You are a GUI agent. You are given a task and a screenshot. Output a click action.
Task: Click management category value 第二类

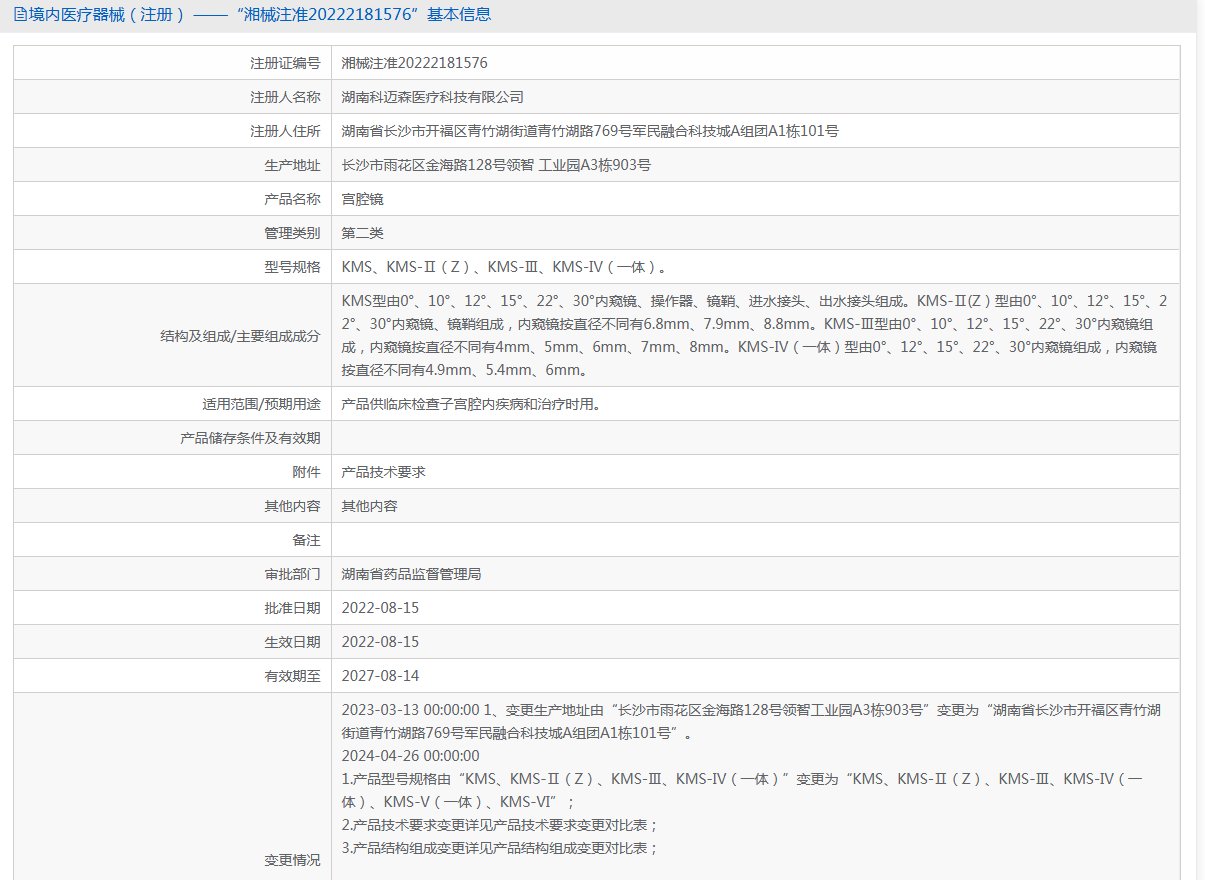pos(363,233)
